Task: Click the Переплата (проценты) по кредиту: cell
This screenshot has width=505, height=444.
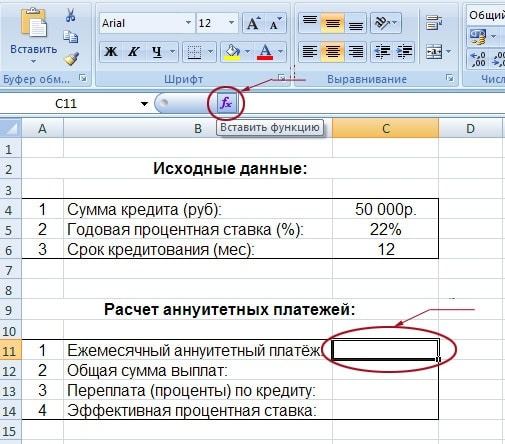Action: [198, 390]
